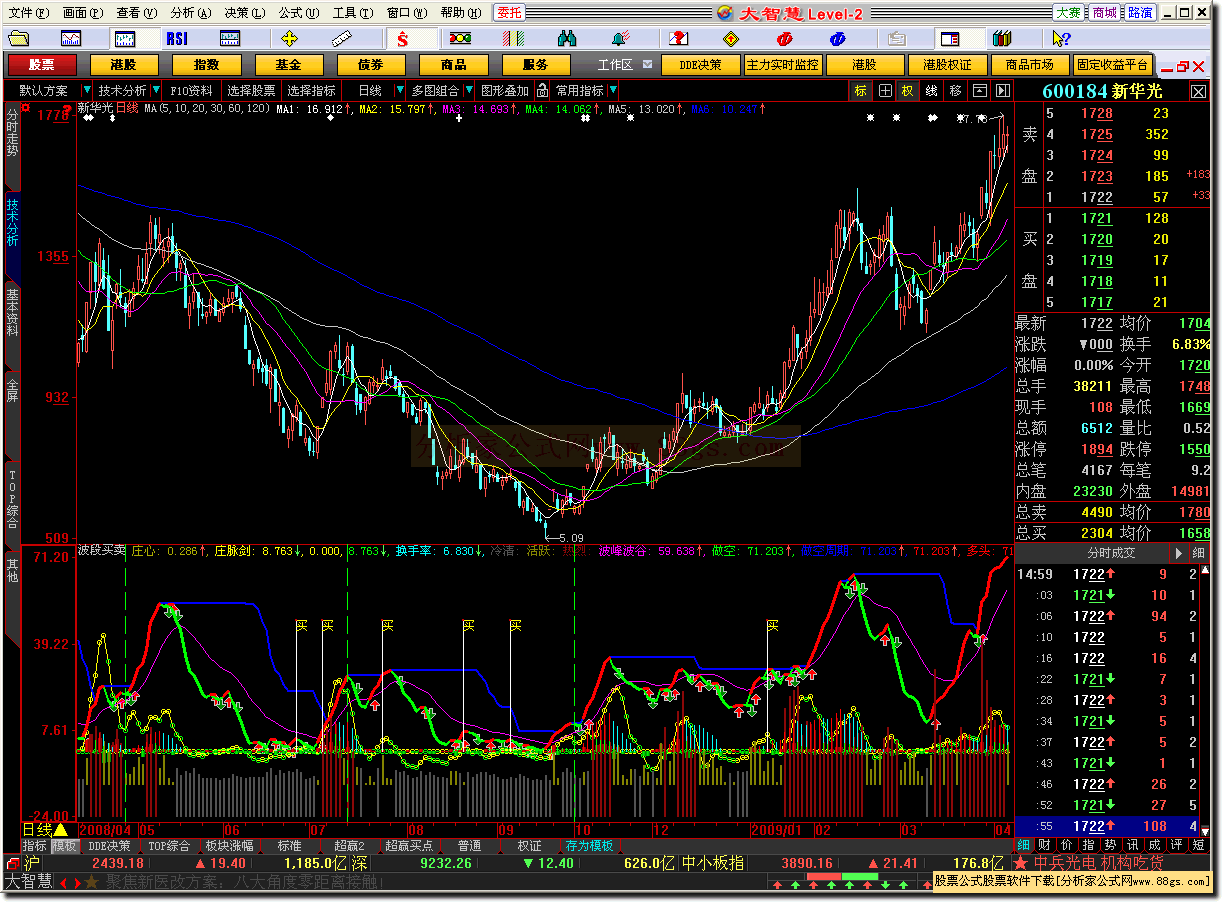1225x904 pixels.
Task: Click the 存为模板 save template button
Action: coord(590,846)
